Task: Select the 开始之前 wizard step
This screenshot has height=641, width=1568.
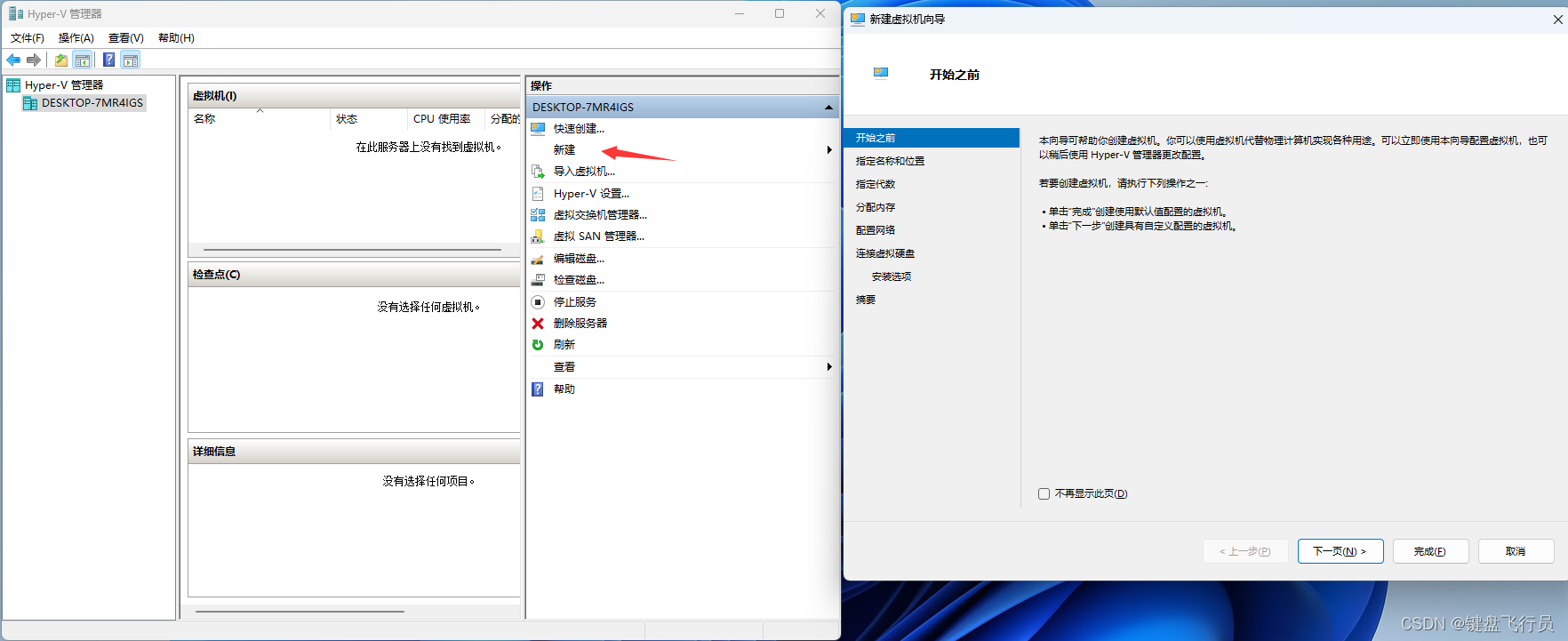Action: (x=931, y=138)
